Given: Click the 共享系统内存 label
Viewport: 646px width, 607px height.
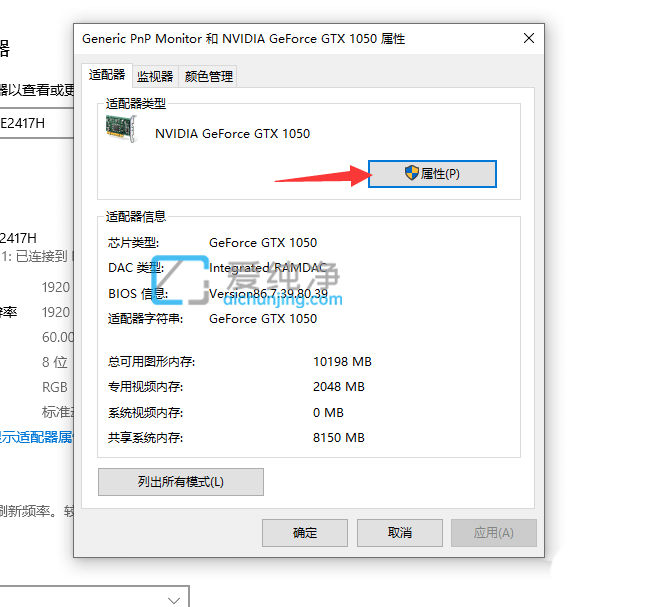Looking at the screenshot, I should tap(145, 438).
